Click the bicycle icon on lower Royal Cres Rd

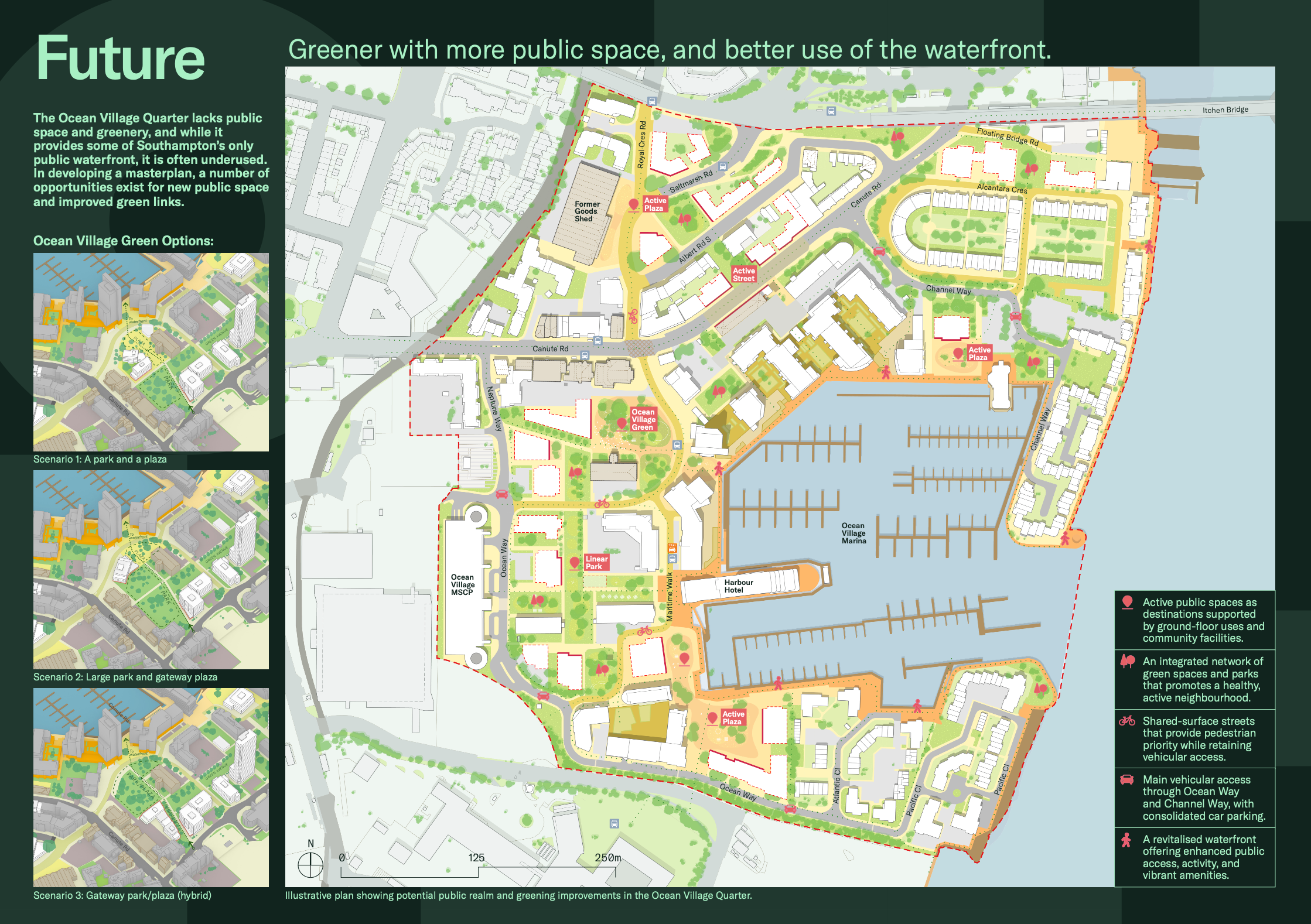click(x=633, y=317)
